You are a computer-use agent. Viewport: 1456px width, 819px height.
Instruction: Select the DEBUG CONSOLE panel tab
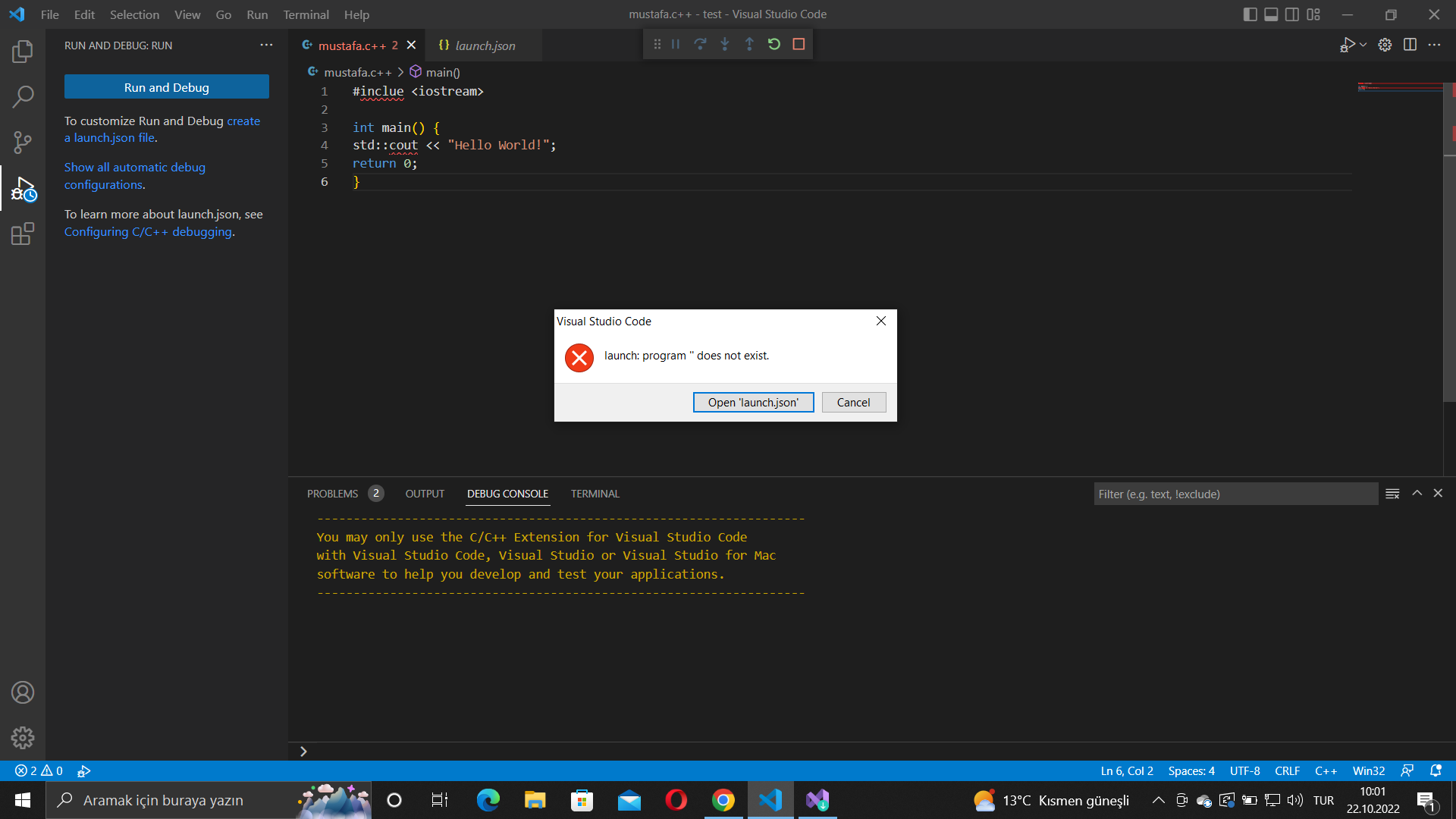(x=507, y=494)
